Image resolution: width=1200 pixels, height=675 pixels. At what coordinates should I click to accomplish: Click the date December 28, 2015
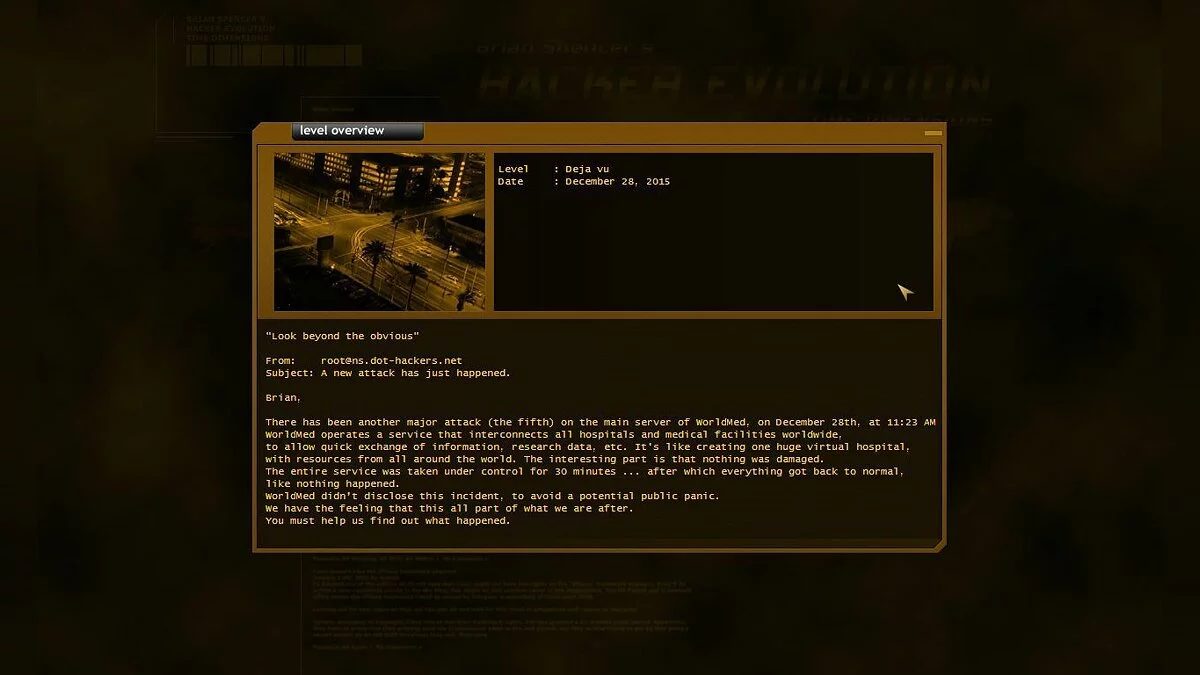pyautogui.click(x=617, y=182)
